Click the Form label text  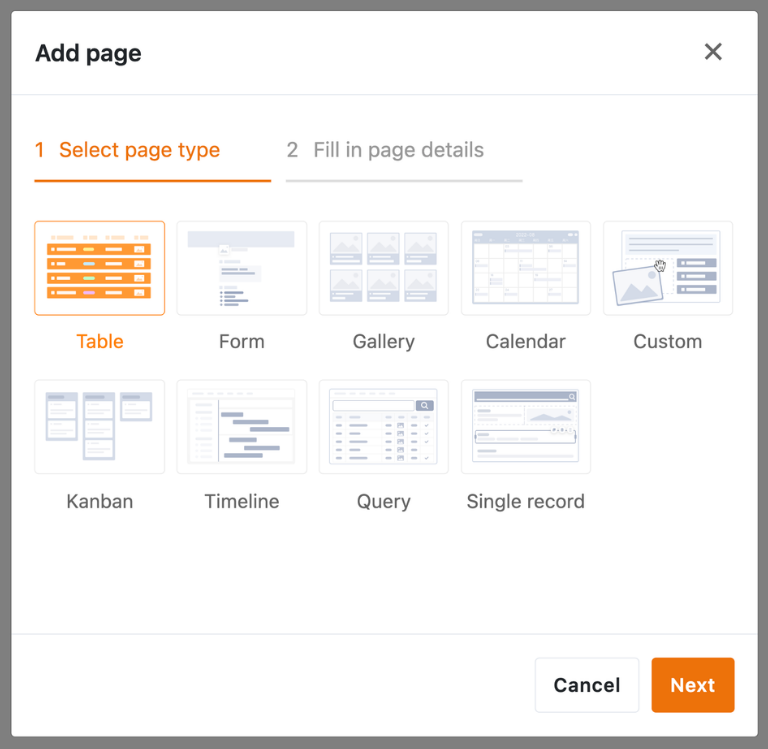pyautogui.click(x=241, y=341)
